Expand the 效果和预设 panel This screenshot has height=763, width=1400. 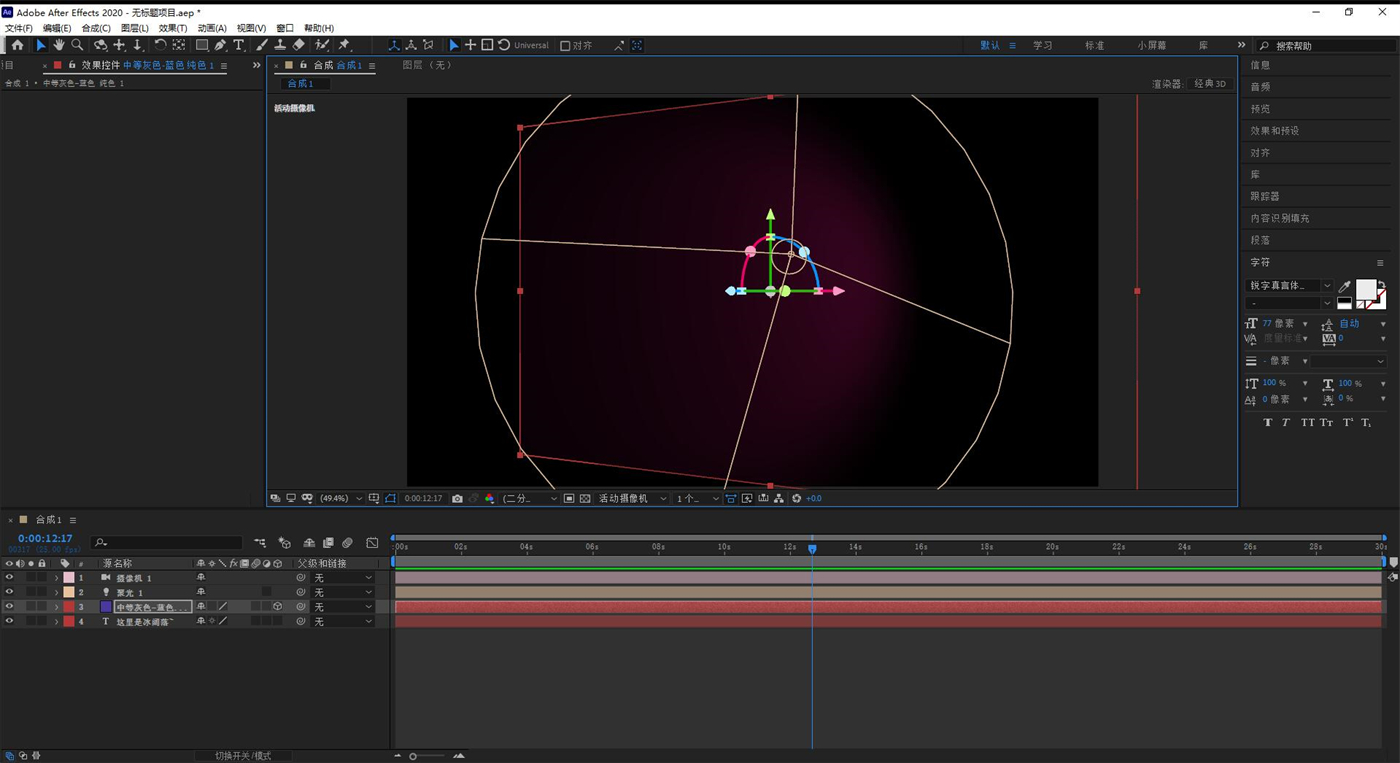click(1274, 131)
